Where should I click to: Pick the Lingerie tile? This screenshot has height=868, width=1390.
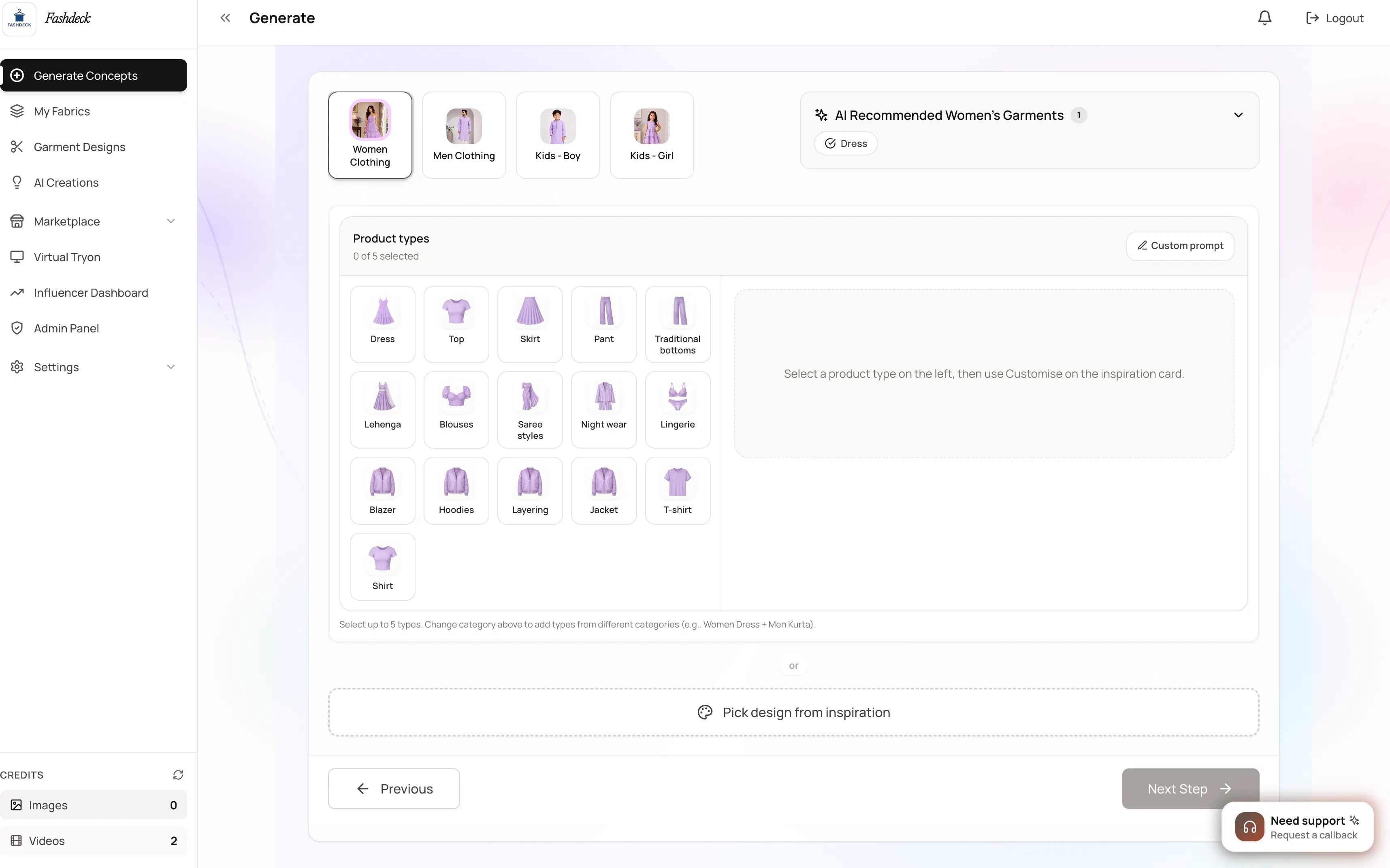(x=678, y=410)
